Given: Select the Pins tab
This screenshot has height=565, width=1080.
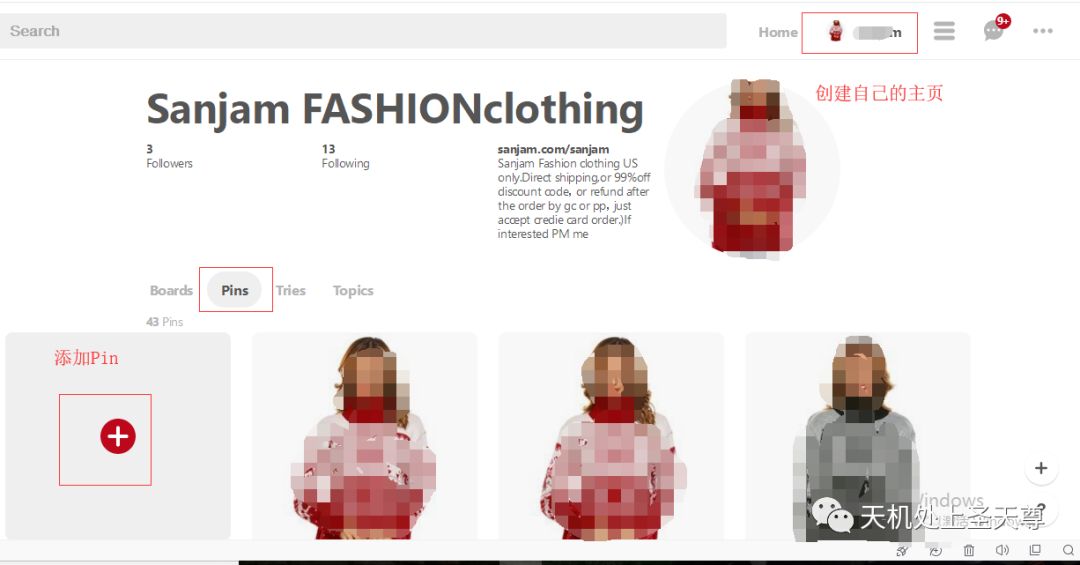Looking at the screenshot, I should click(x=234, y=290).
